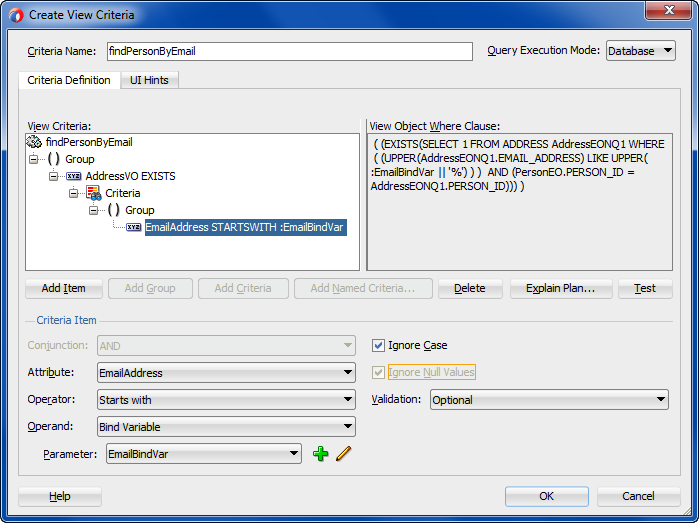The height and width of the screenshot is (523, 699).
Task: Click the Criteria node icon in tree
Action: tap(94, 193)
